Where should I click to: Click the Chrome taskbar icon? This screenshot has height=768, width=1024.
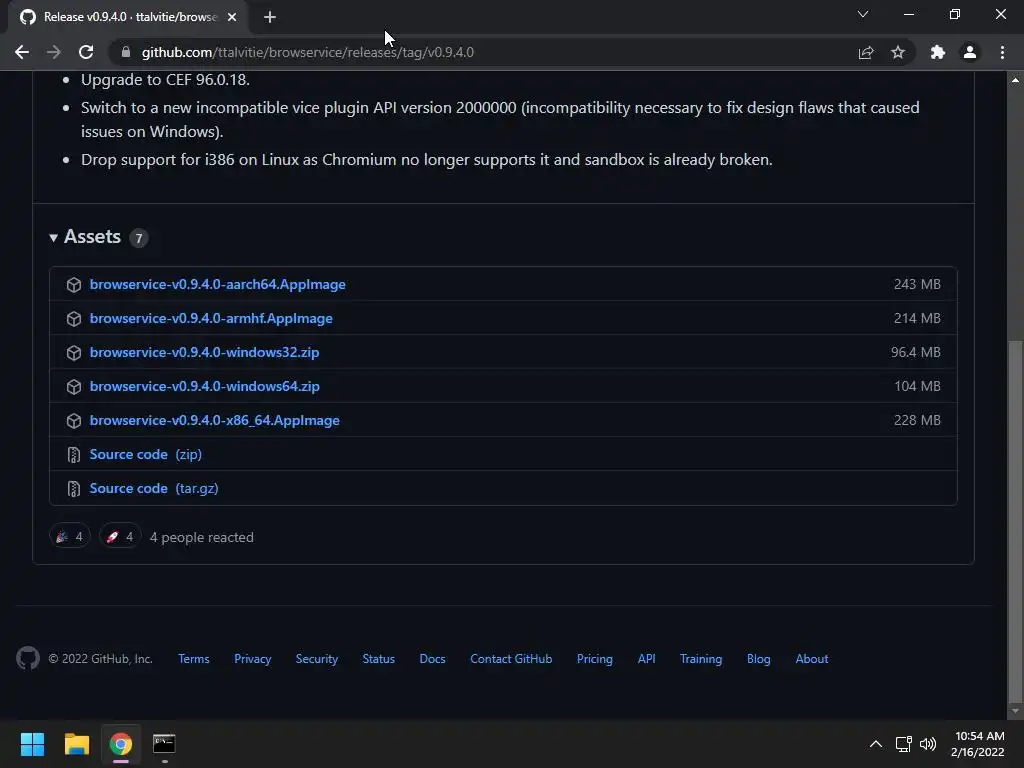pyautogui.click(x=120, y=744)
